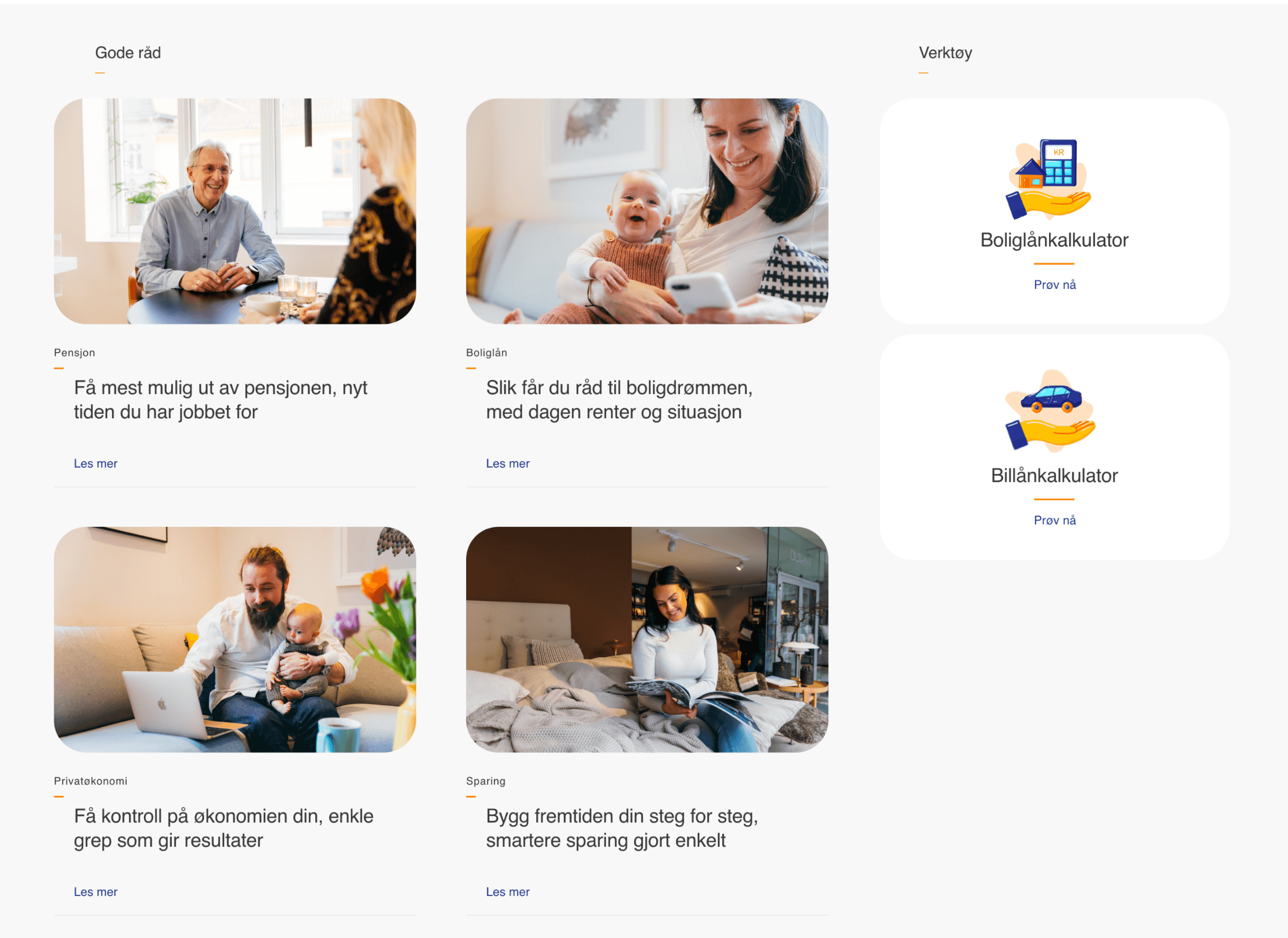
Task: Select the Boliglånkalkulator title text
Action: 1055,240
